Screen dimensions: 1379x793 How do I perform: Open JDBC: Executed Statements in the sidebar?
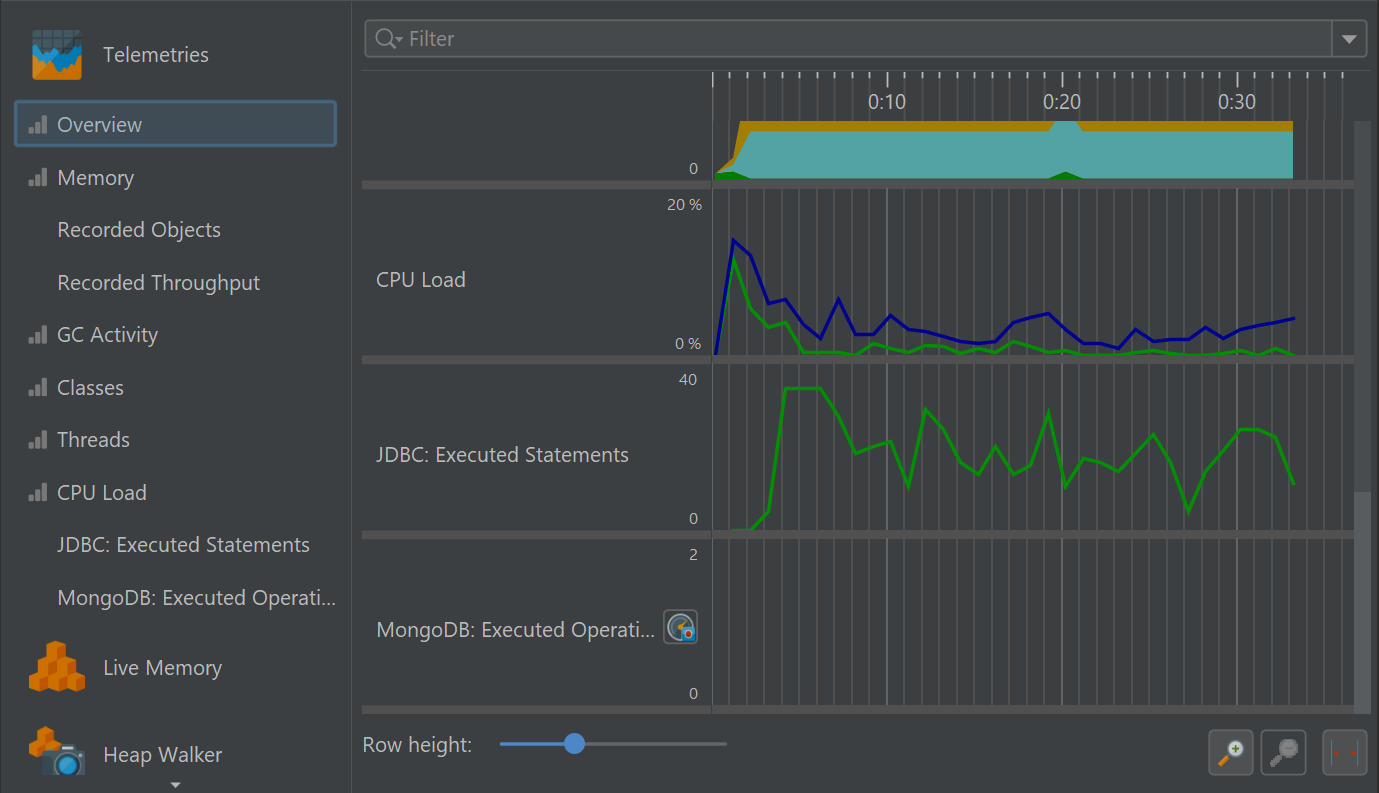point(183,545)
